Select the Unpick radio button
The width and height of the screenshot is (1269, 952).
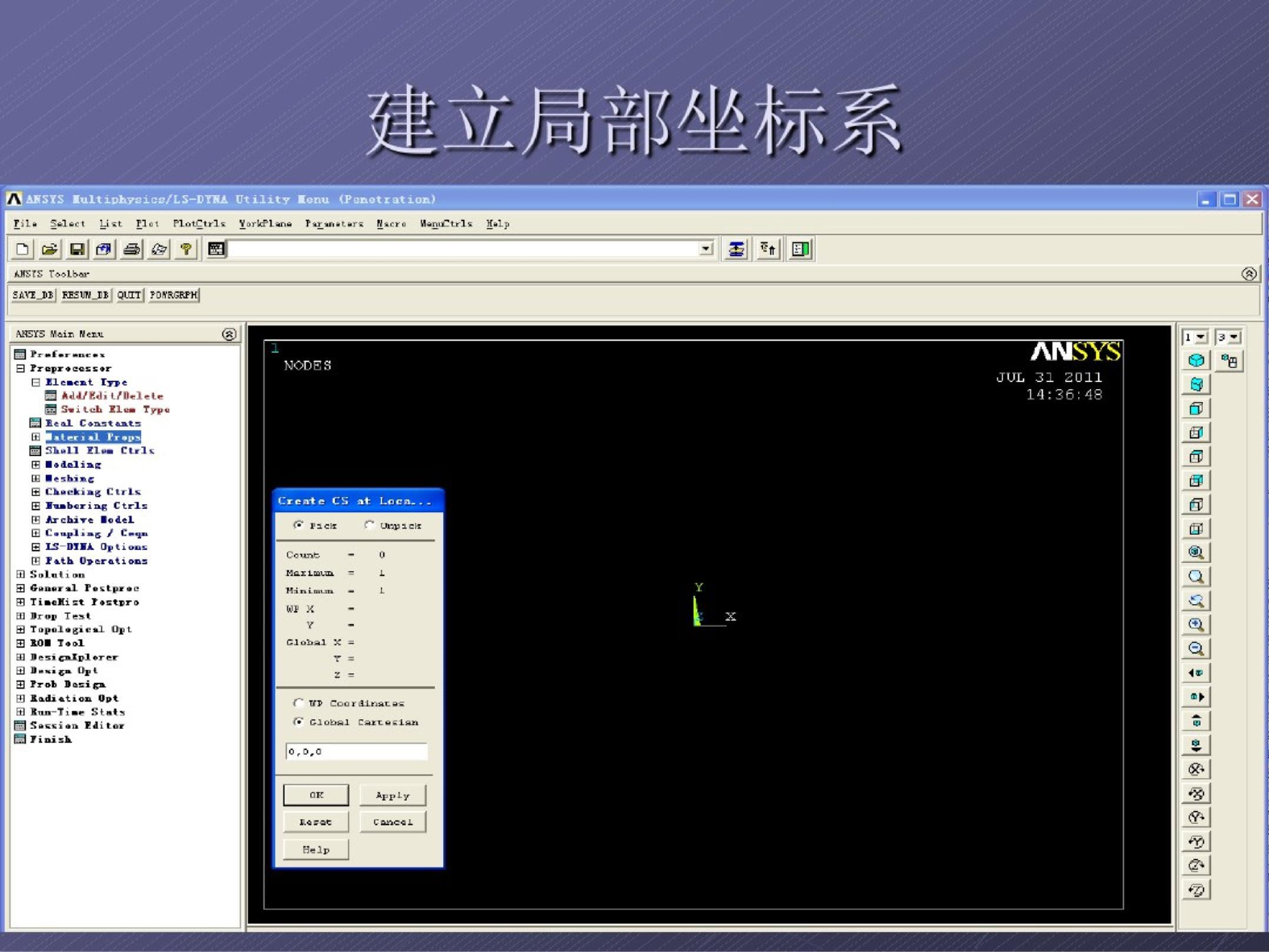369,525
